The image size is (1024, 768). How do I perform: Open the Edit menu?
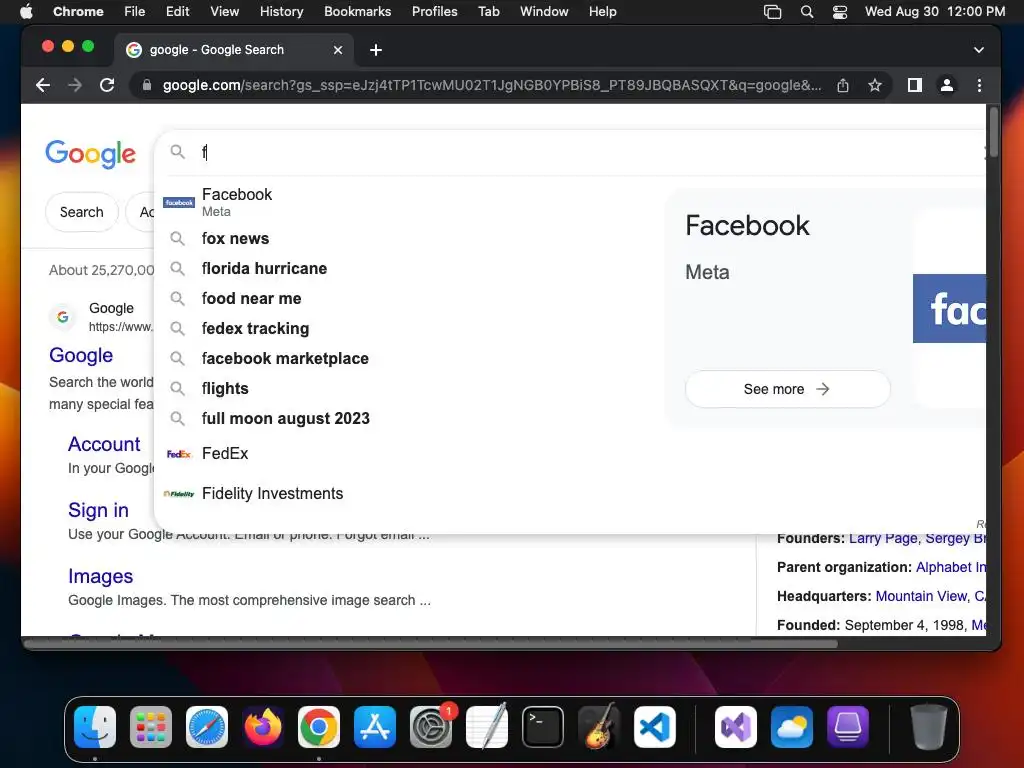pyautogui.click(x=177, y=12)
